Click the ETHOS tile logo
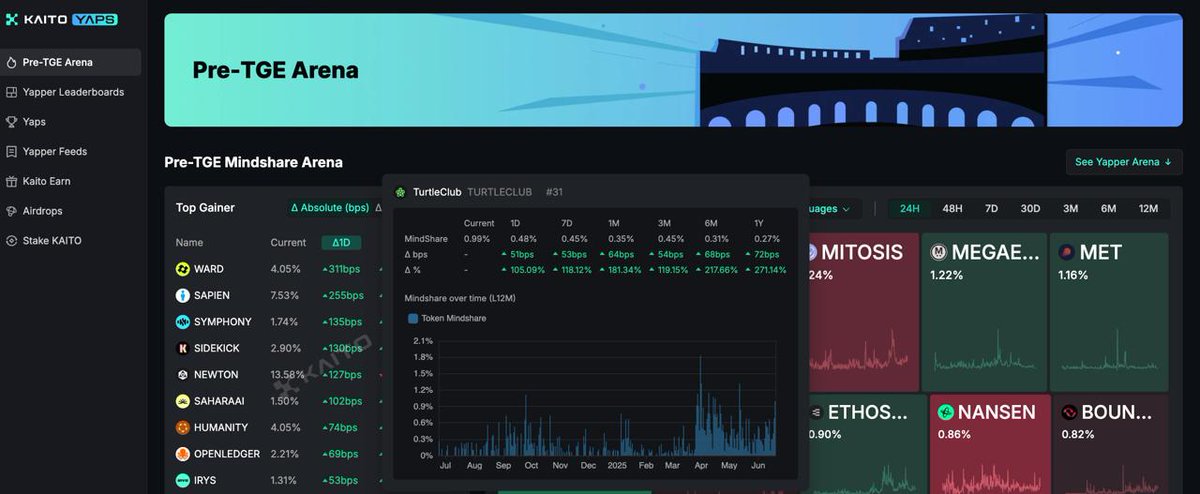 tap(816, 412)
